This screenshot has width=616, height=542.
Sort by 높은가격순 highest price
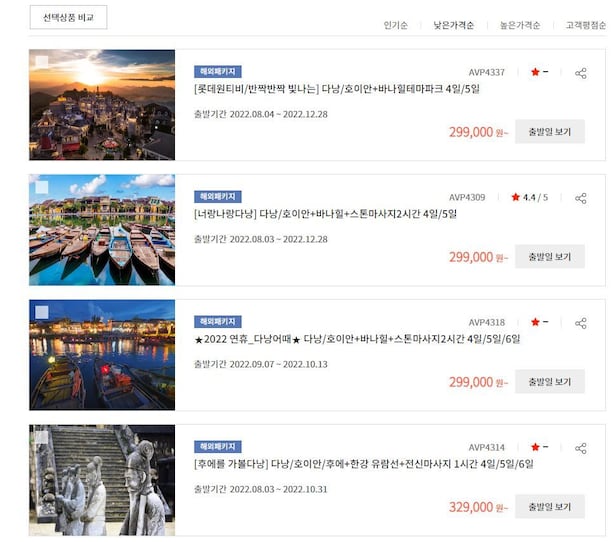point(520,26)
